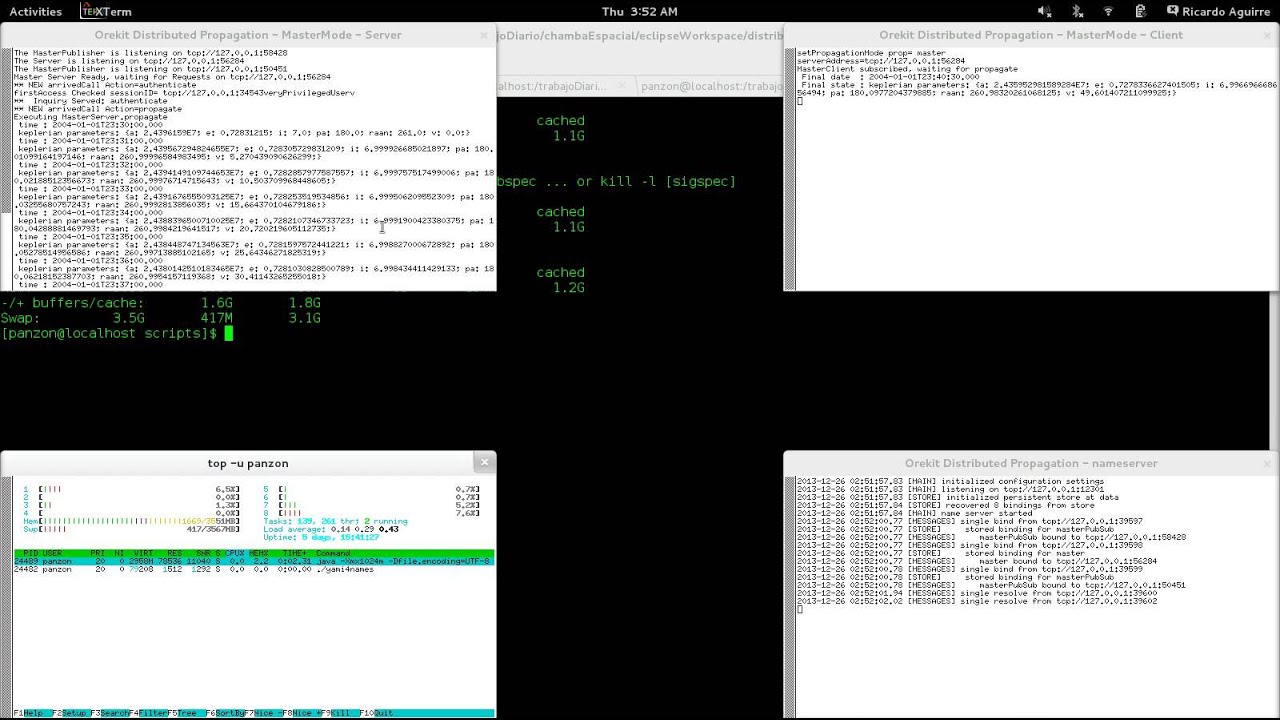
Task: Click the TIME+ column header
Action: tap(296, 553)
